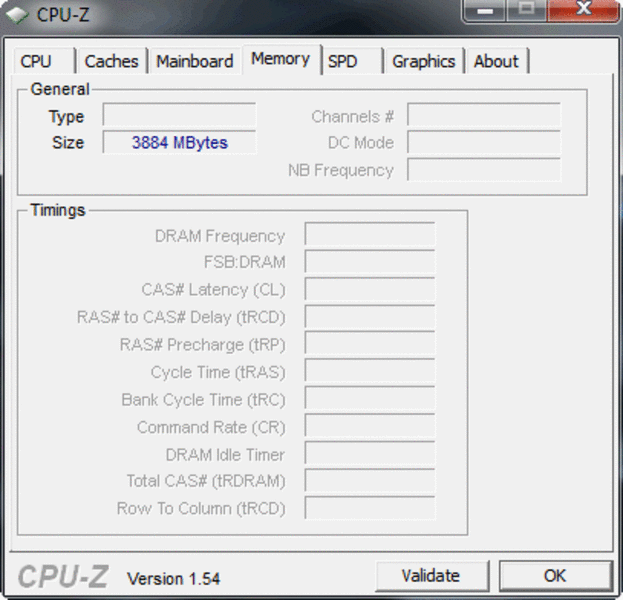Click the Type label

66,117
